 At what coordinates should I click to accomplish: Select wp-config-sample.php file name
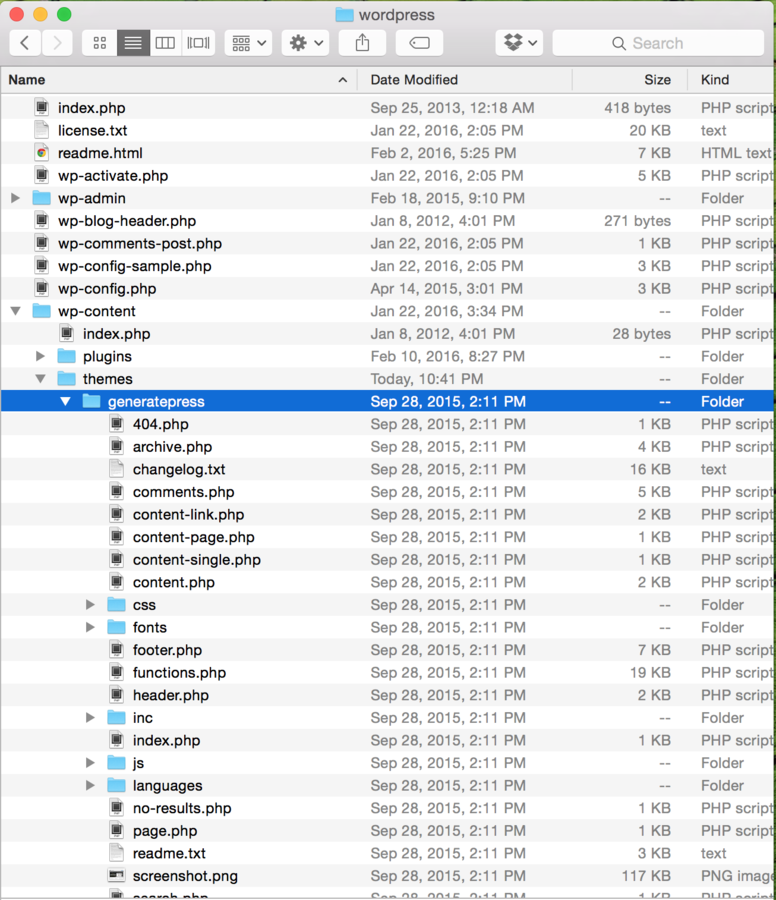click(x=135, y=266)
